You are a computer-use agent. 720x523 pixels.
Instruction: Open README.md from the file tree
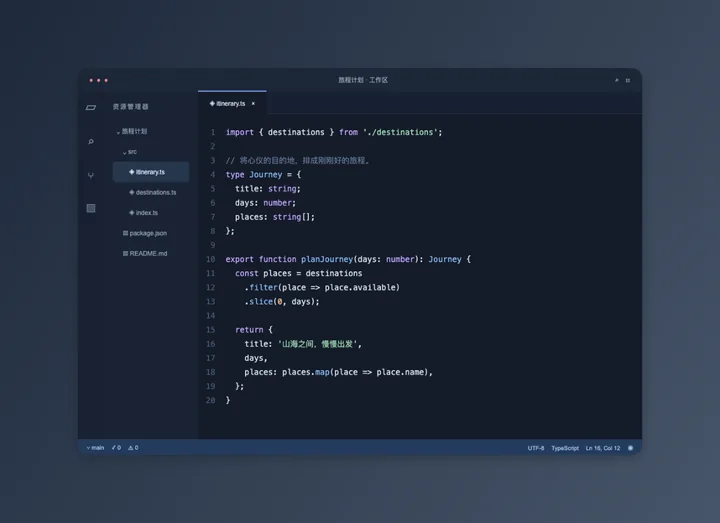pos(148,253)
